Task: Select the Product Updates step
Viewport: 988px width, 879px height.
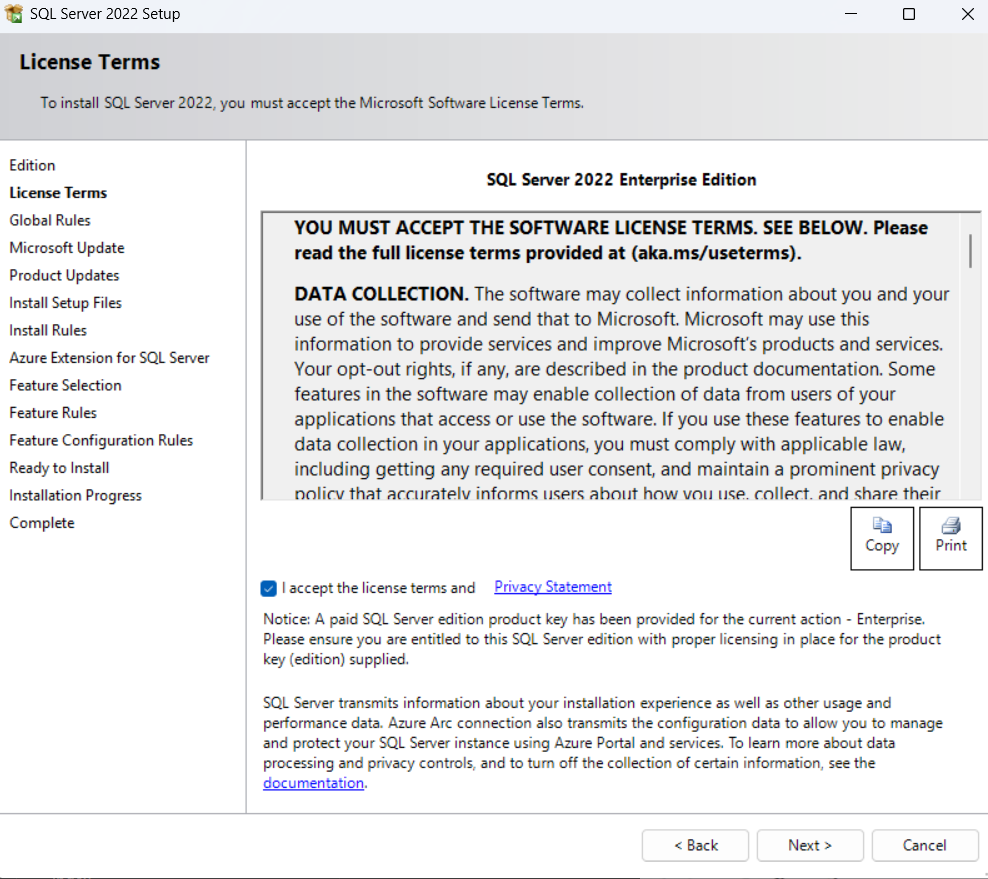Action: (x=64, y=275)
